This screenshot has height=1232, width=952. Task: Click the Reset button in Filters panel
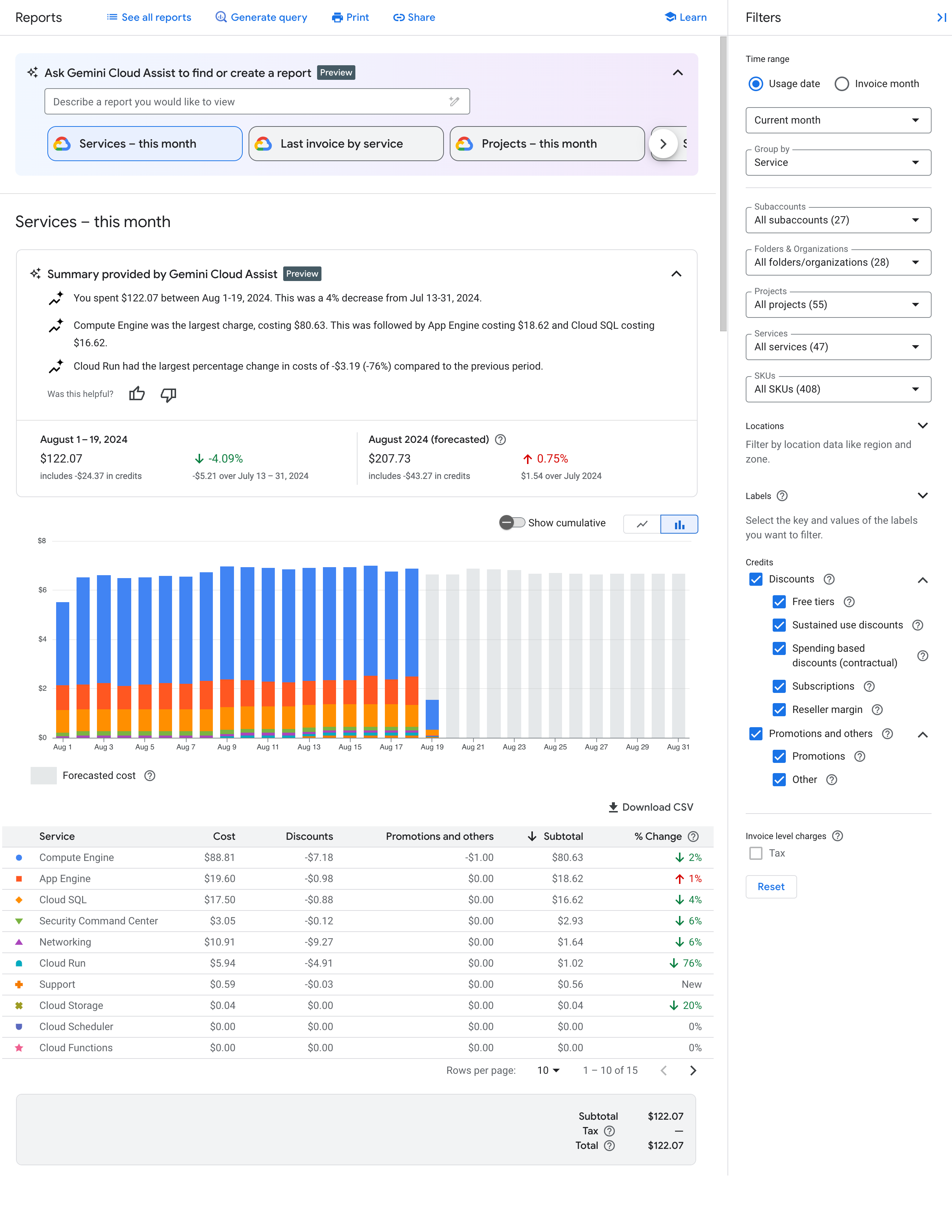[770, 886]
